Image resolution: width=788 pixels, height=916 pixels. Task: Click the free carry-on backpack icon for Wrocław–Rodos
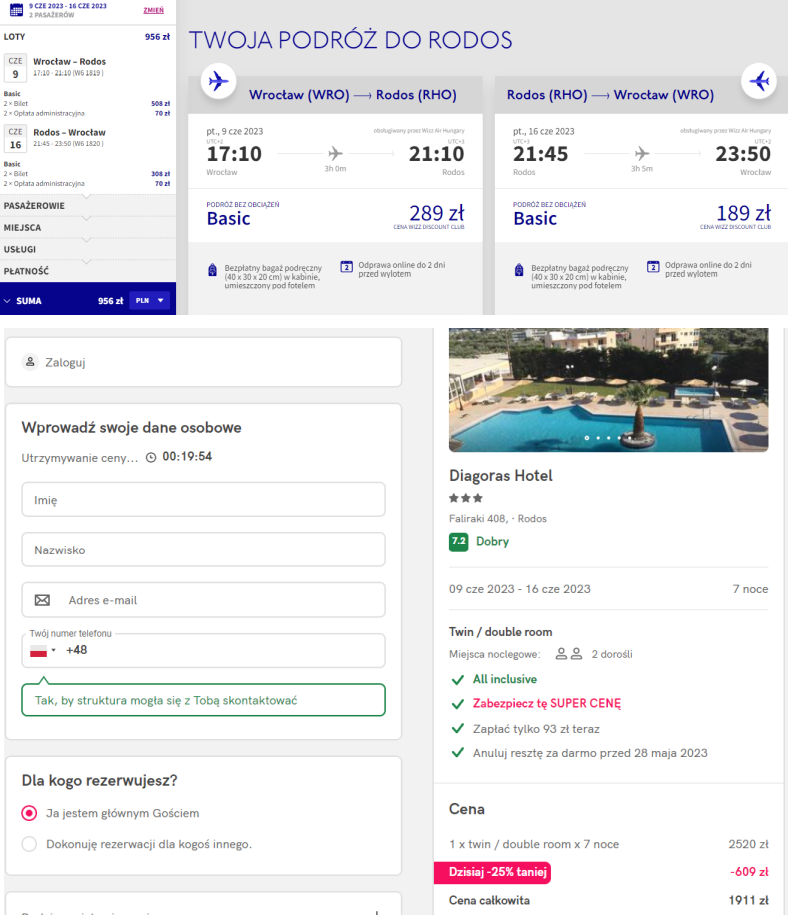tap(212, 269)
